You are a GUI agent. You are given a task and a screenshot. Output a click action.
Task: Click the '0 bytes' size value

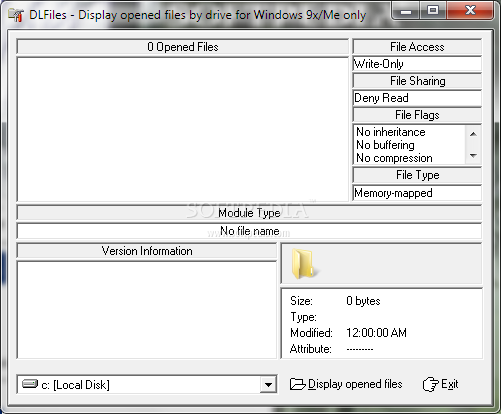363,301
